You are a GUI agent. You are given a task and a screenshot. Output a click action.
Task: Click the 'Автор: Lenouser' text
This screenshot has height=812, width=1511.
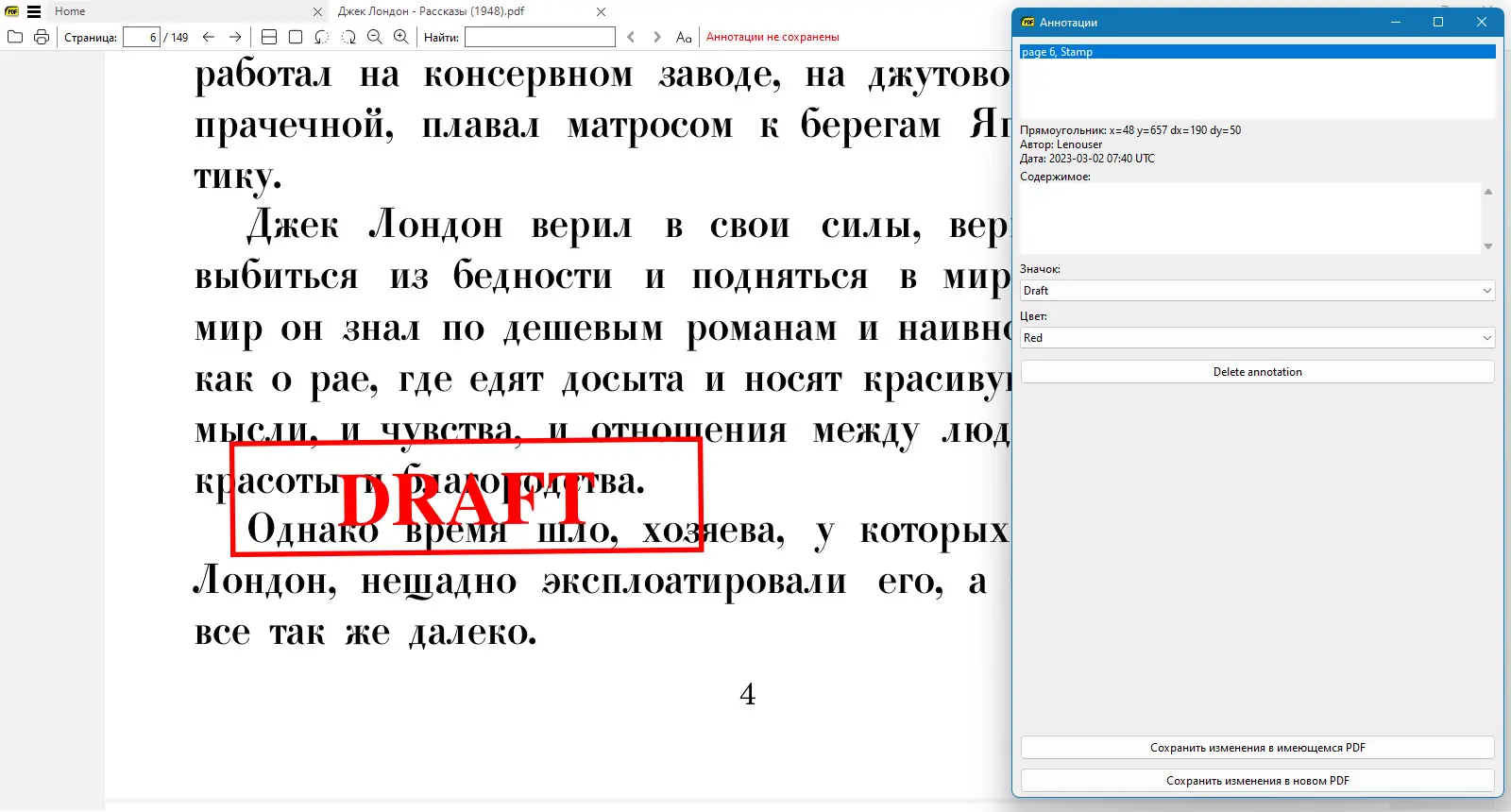pos(1061,144)
